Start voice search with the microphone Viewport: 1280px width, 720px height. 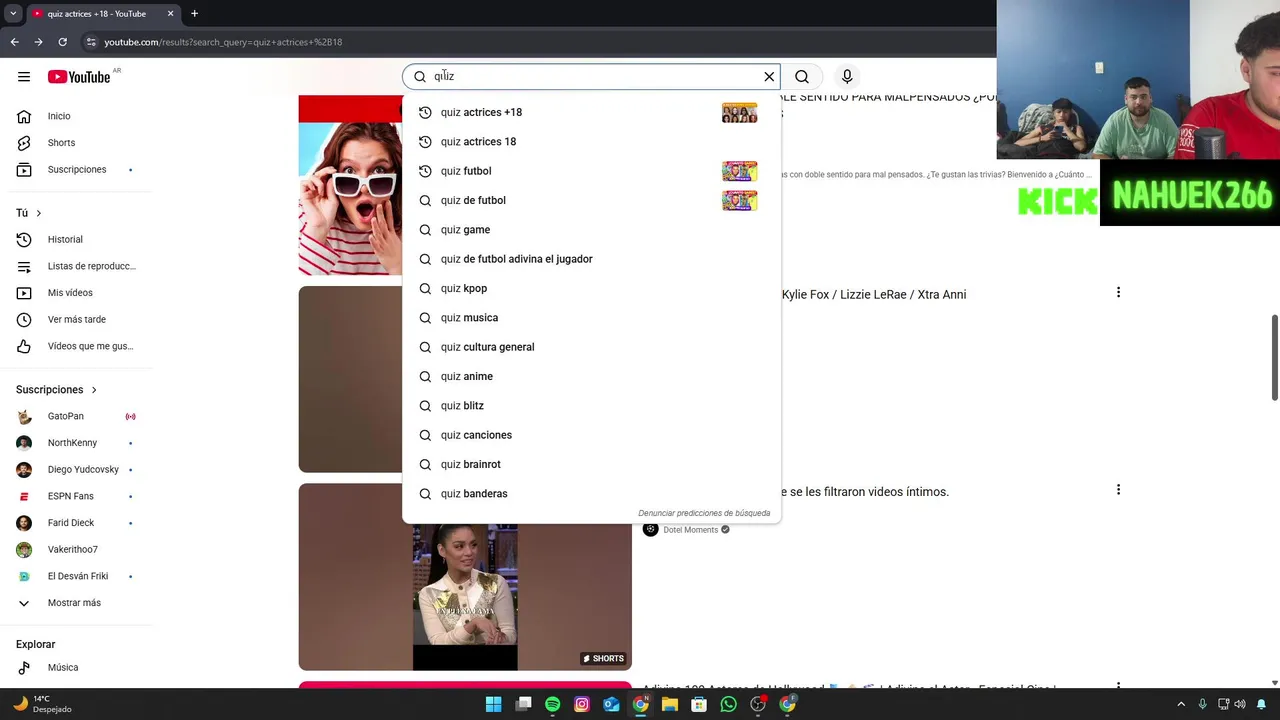pyautogui.click(x=847, y=76)
